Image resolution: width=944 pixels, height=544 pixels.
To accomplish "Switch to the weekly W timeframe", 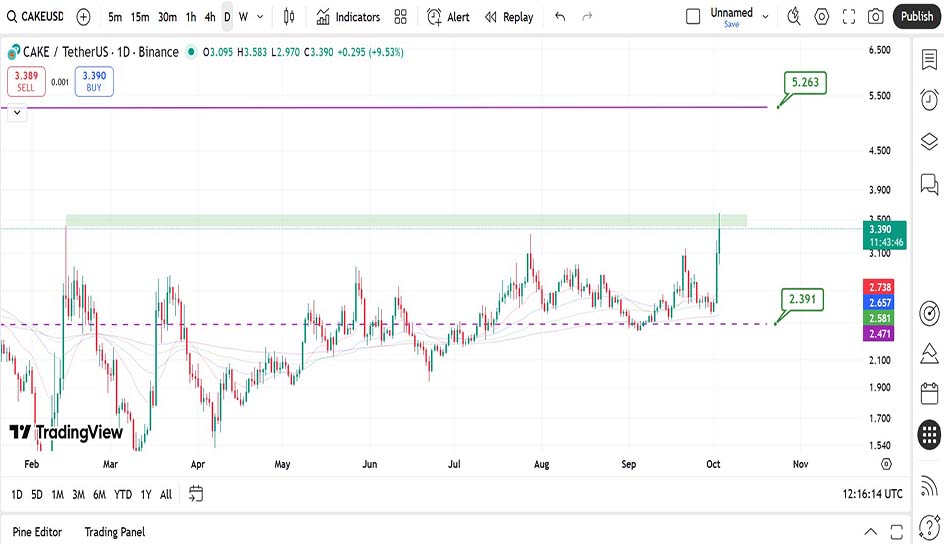I will pyautogui.click(x=244, y=17).
